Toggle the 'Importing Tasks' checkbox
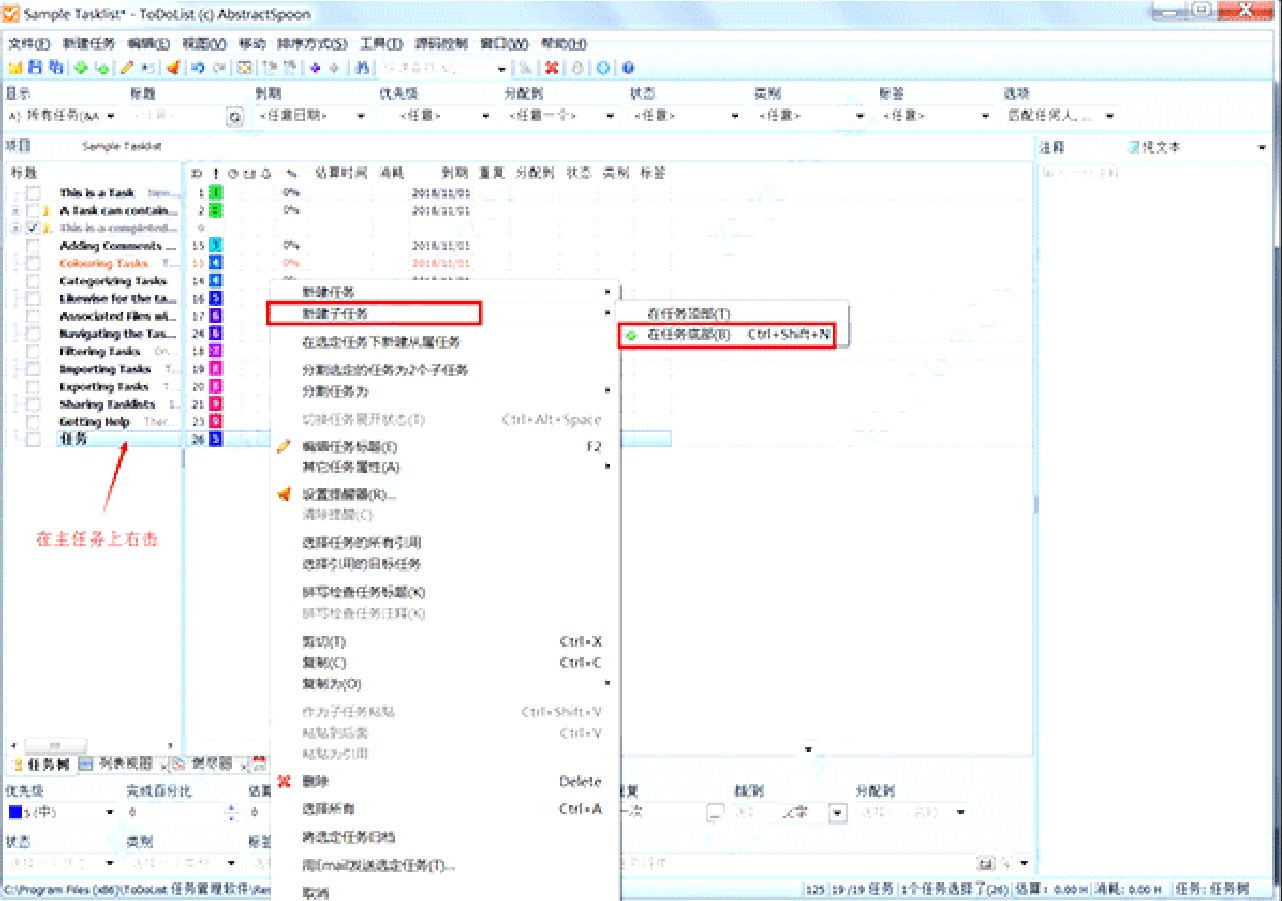1282x901 pixels. tap(33, 369)
